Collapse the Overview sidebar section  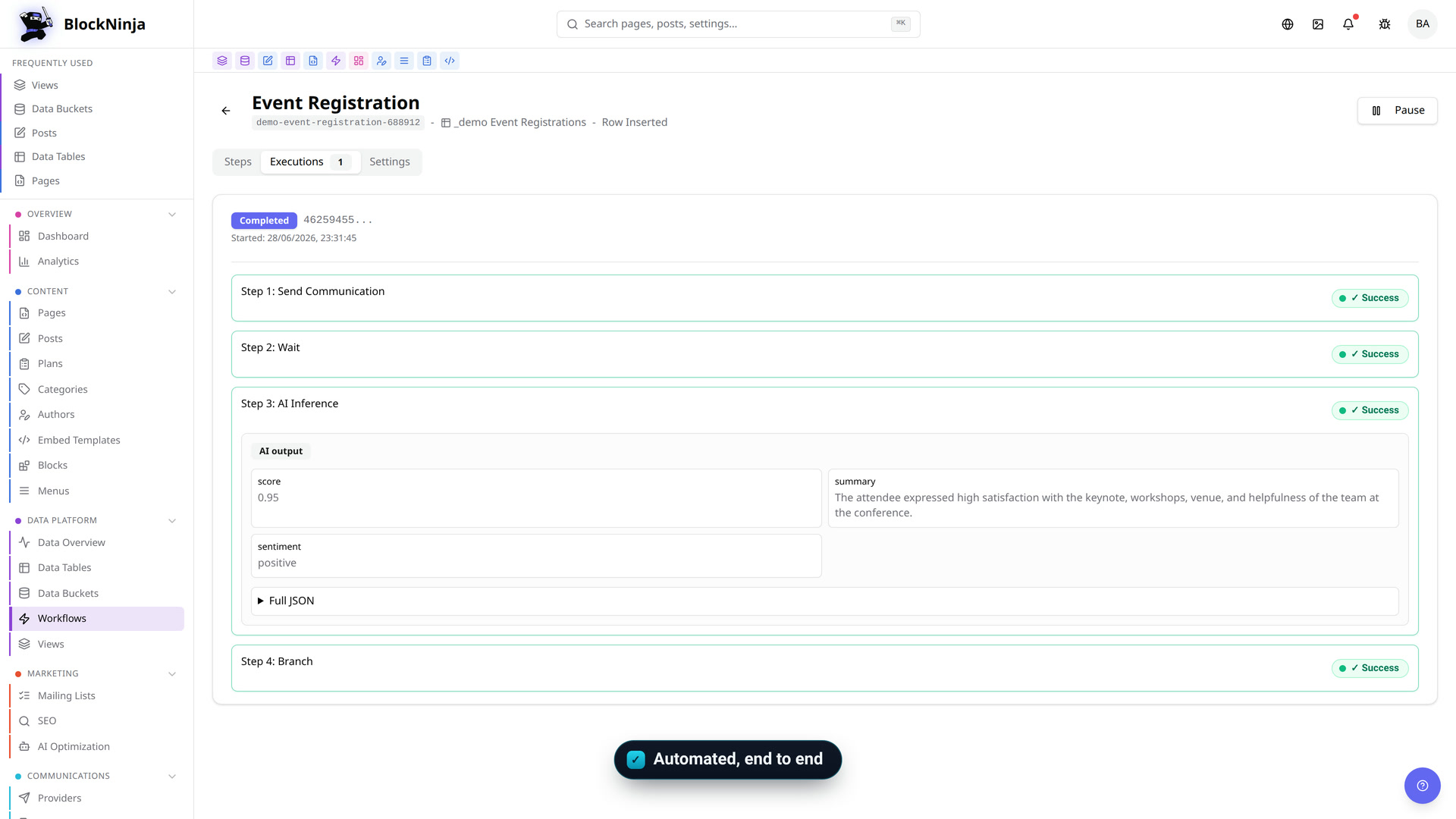[172, 215]
